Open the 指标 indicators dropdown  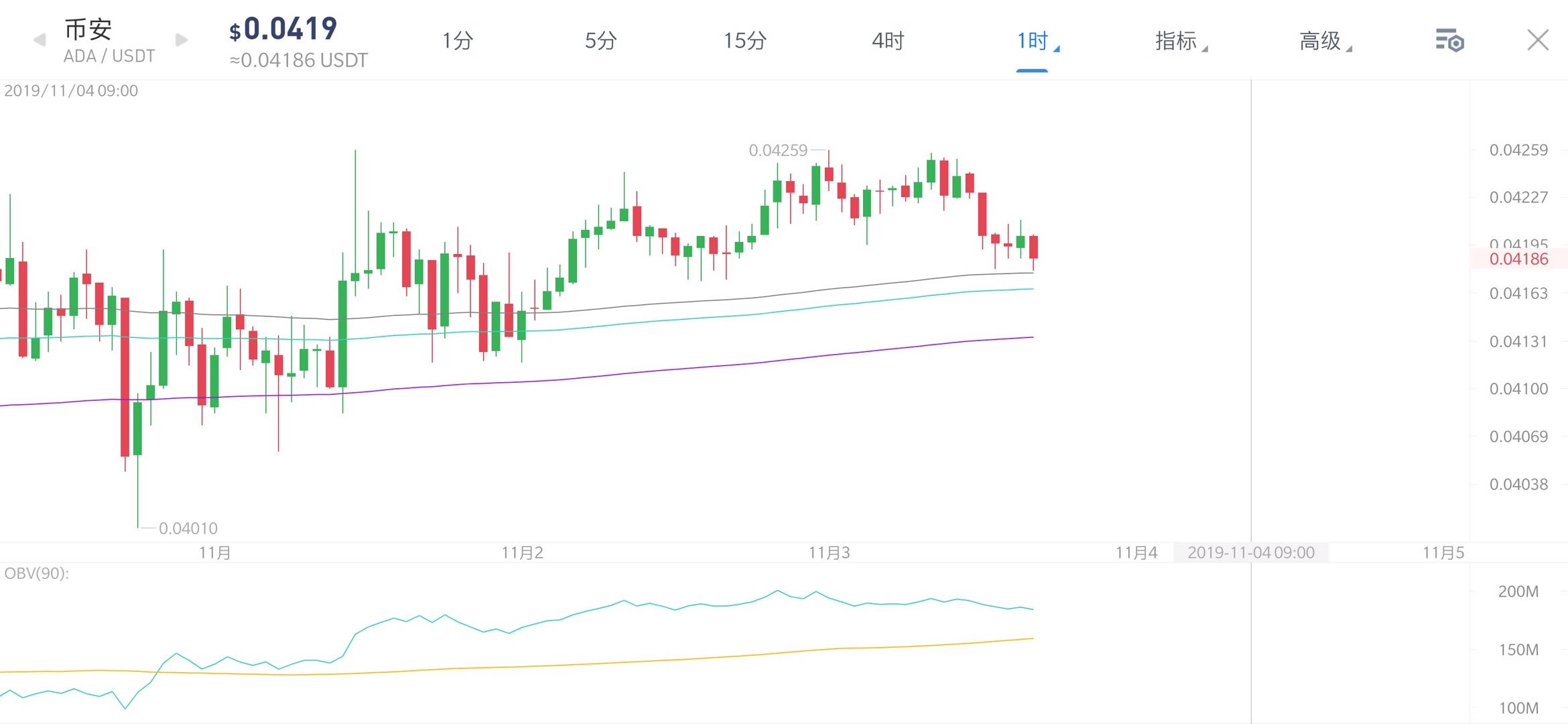coord(1181,41)
